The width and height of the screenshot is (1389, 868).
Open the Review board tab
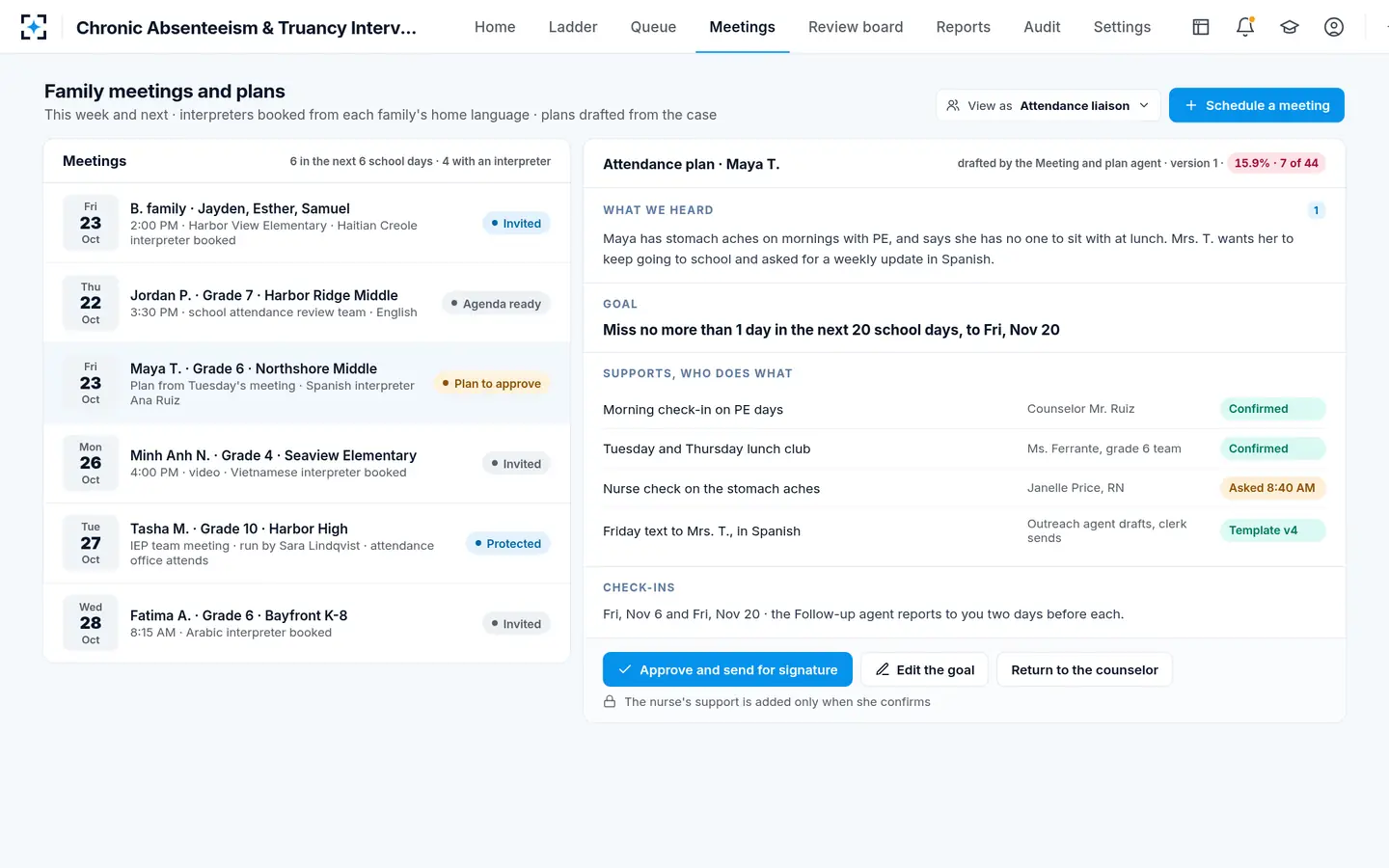[x=856, y=27]
